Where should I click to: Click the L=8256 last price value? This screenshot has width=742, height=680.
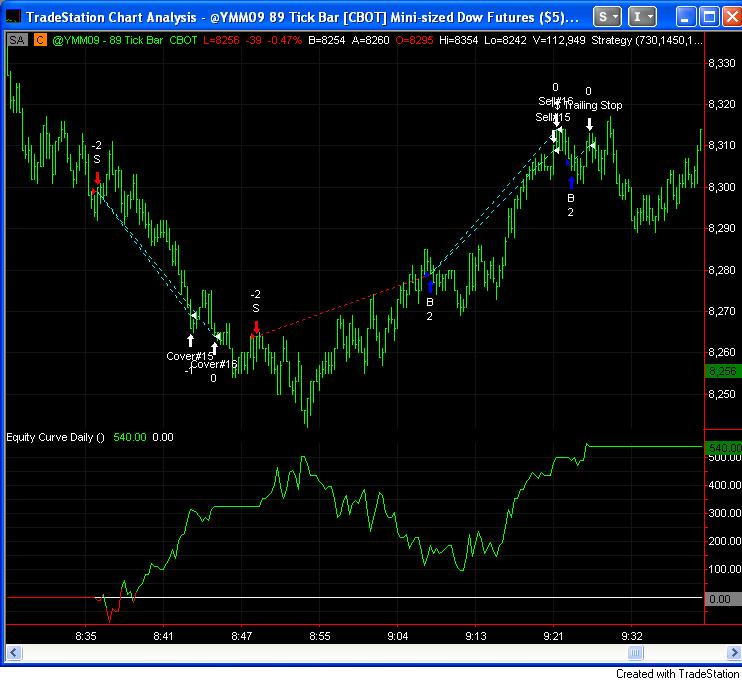coord(221,40)
